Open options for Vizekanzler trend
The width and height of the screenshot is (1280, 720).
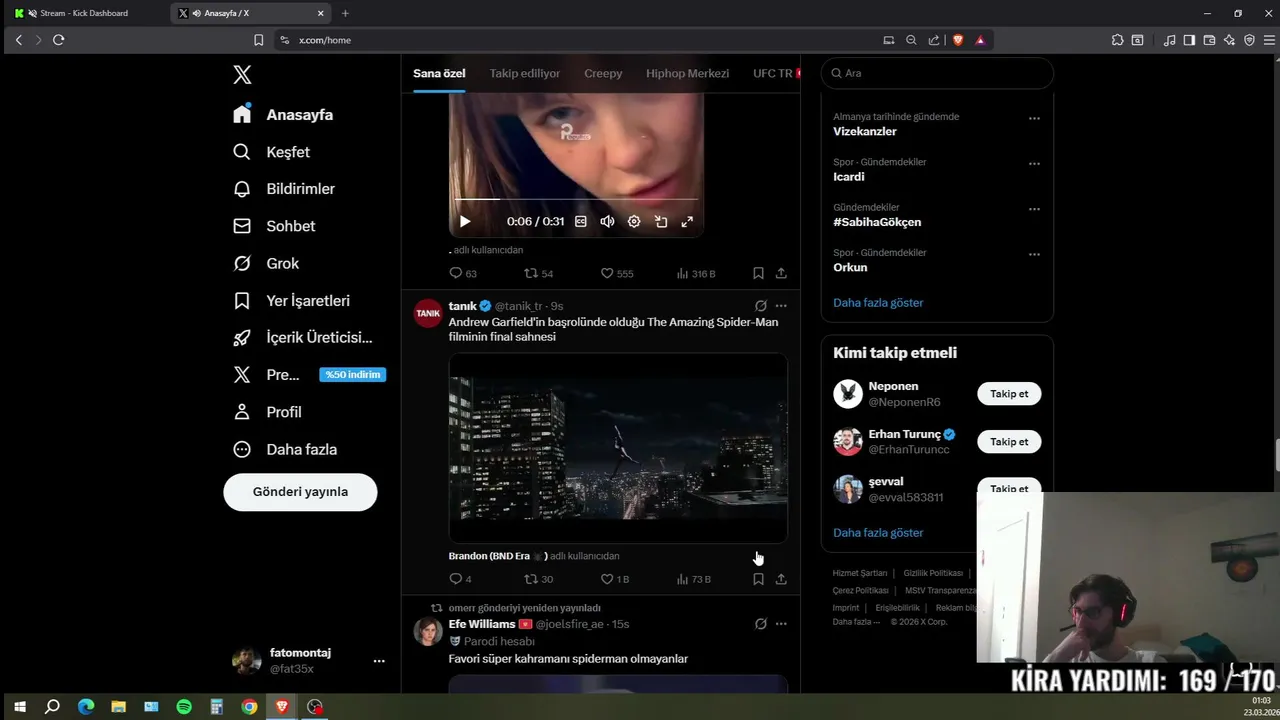click(1034, 118)
